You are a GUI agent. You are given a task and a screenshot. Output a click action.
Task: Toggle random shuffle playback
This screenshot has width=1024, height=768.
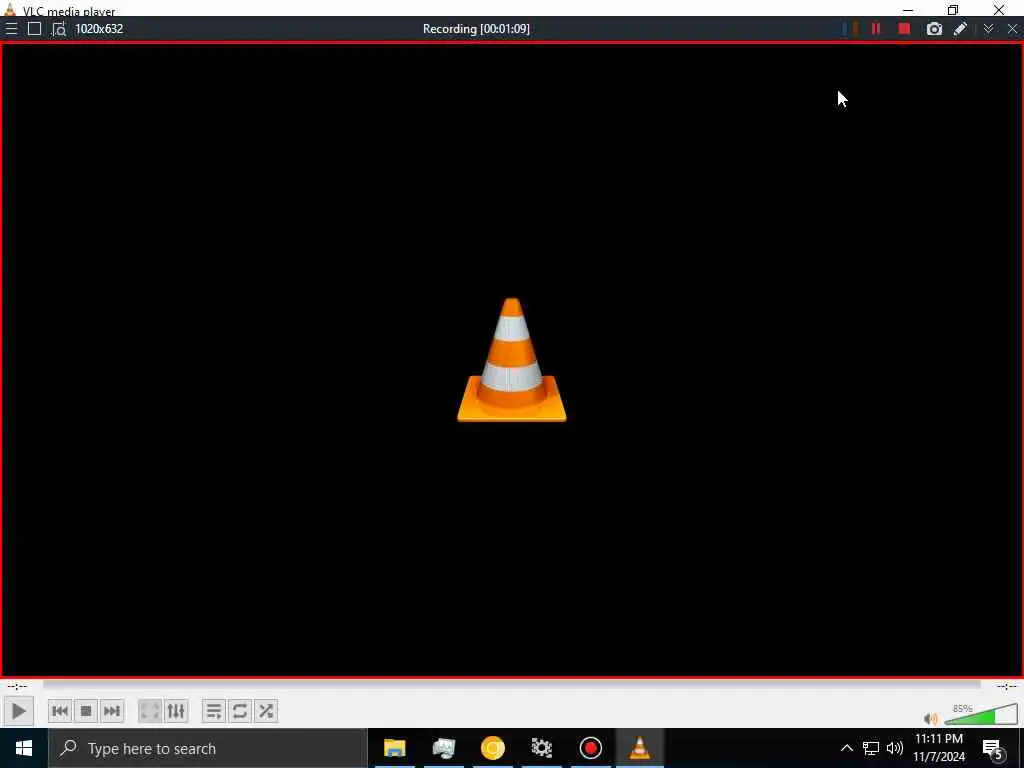point(266,711)
